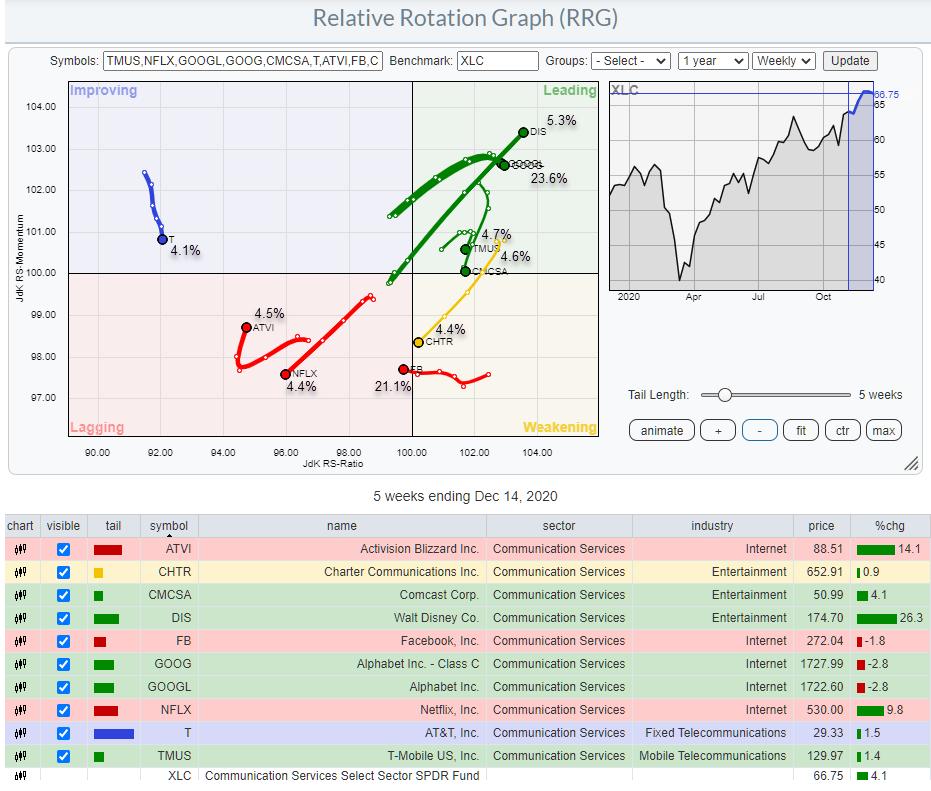Select the AT&T point in Improving quadrant

click(x=162, y=239)
